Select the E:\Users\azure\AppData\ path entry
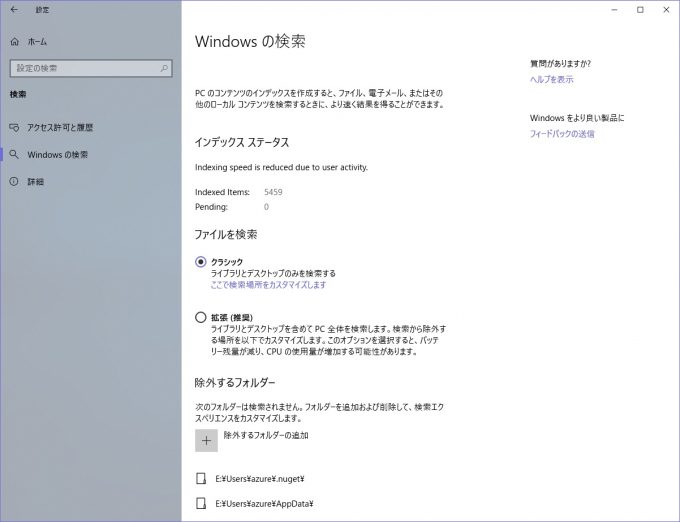This screenshot has width=680, height=522. (264, 504)
